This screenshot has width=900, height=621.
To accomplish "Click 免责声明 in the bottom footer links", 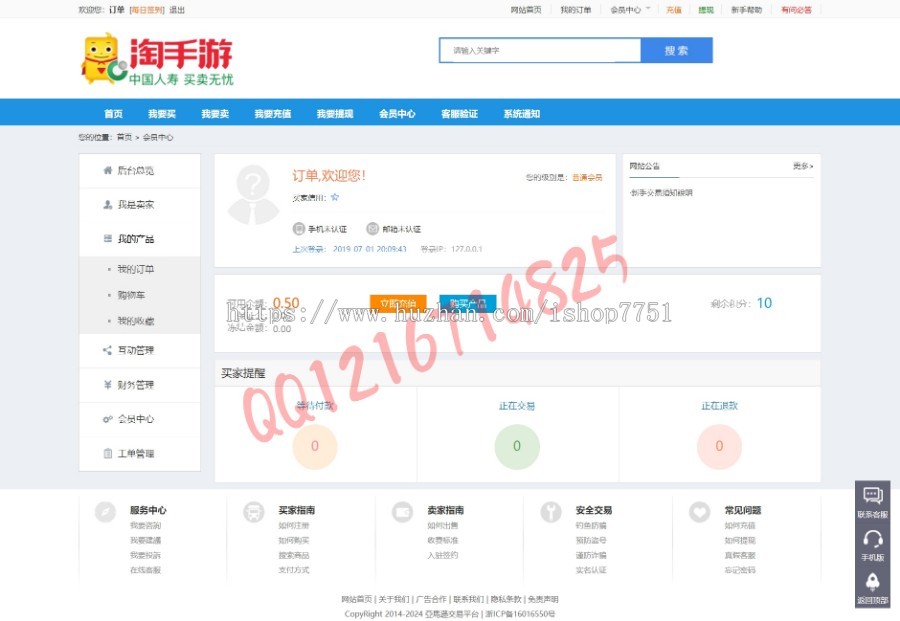I will point(543,599).
